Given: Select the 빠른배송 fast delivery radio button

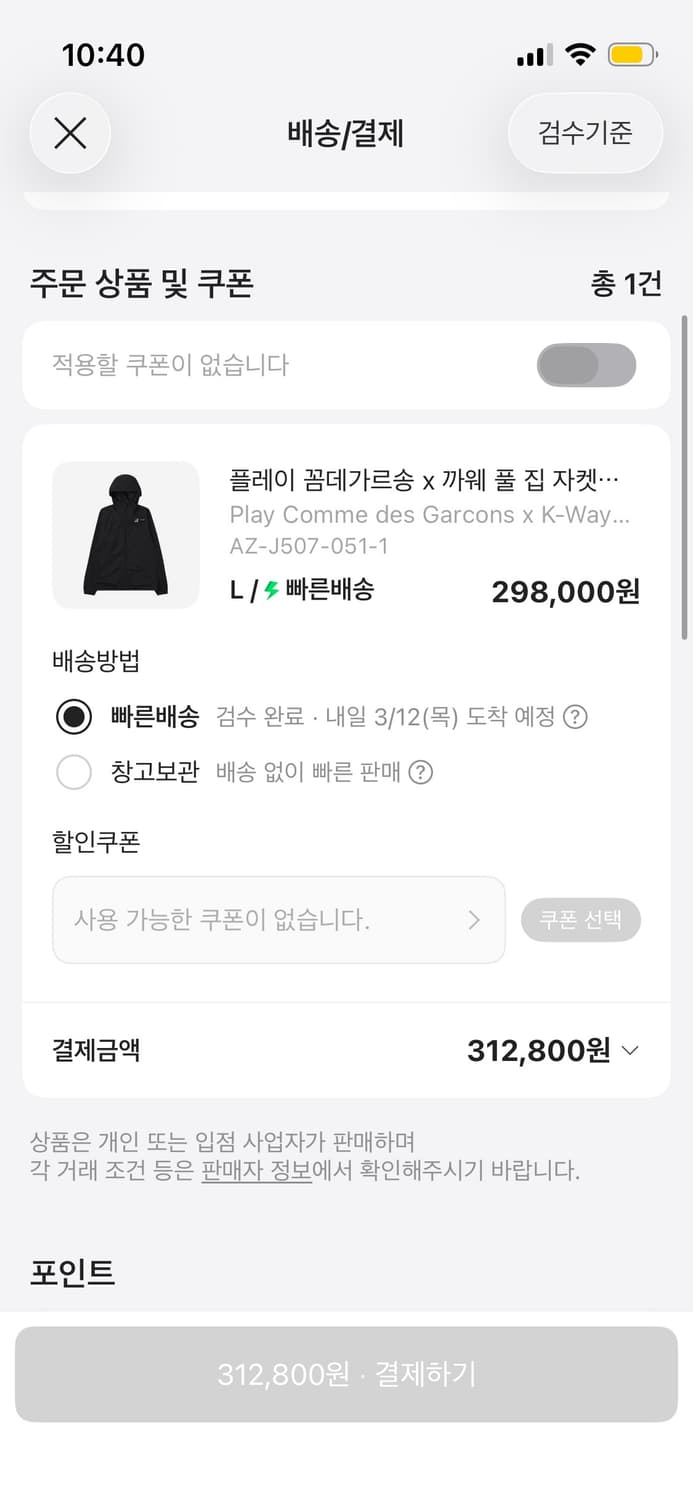Looking at the screenshot, I should [74, 717].
